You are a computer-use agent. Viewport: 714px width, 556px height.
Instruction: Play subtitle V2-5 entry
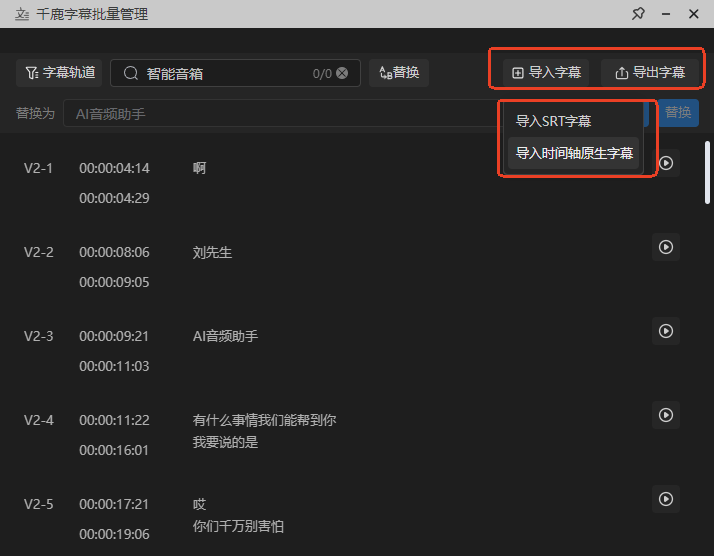tap(666, 499)
